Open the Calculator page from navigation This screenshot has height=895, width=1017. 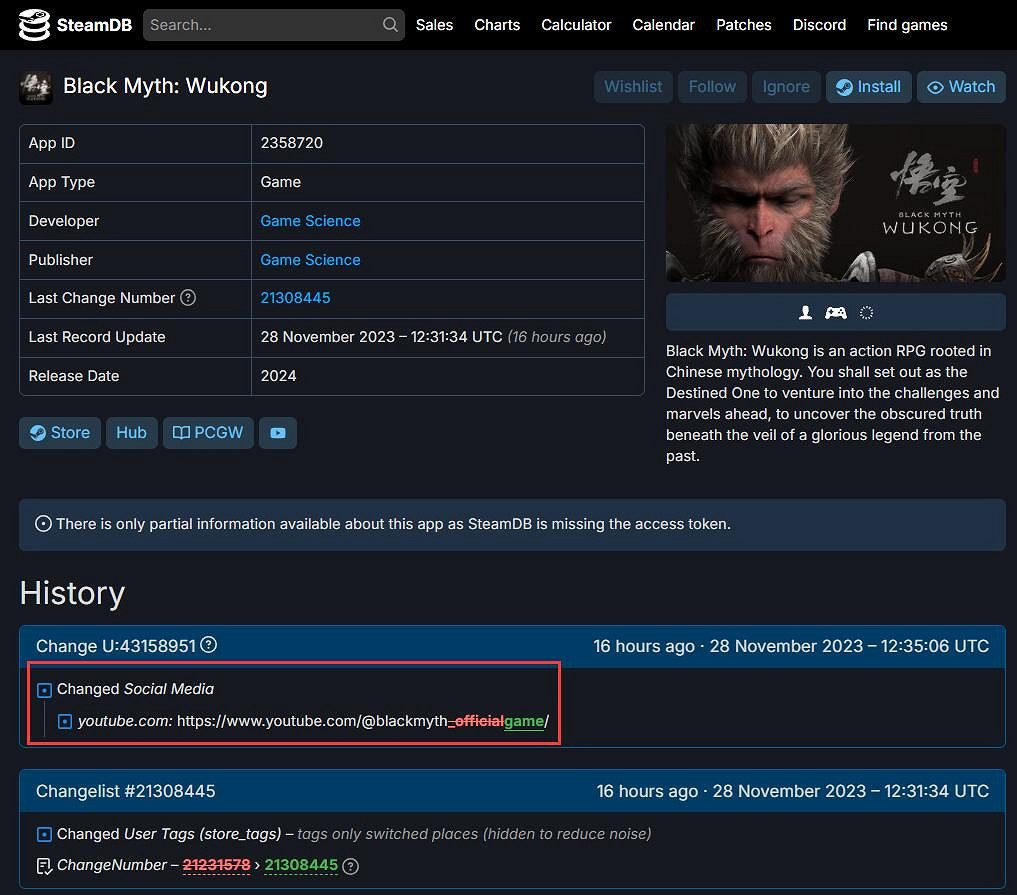coord(576,25)
